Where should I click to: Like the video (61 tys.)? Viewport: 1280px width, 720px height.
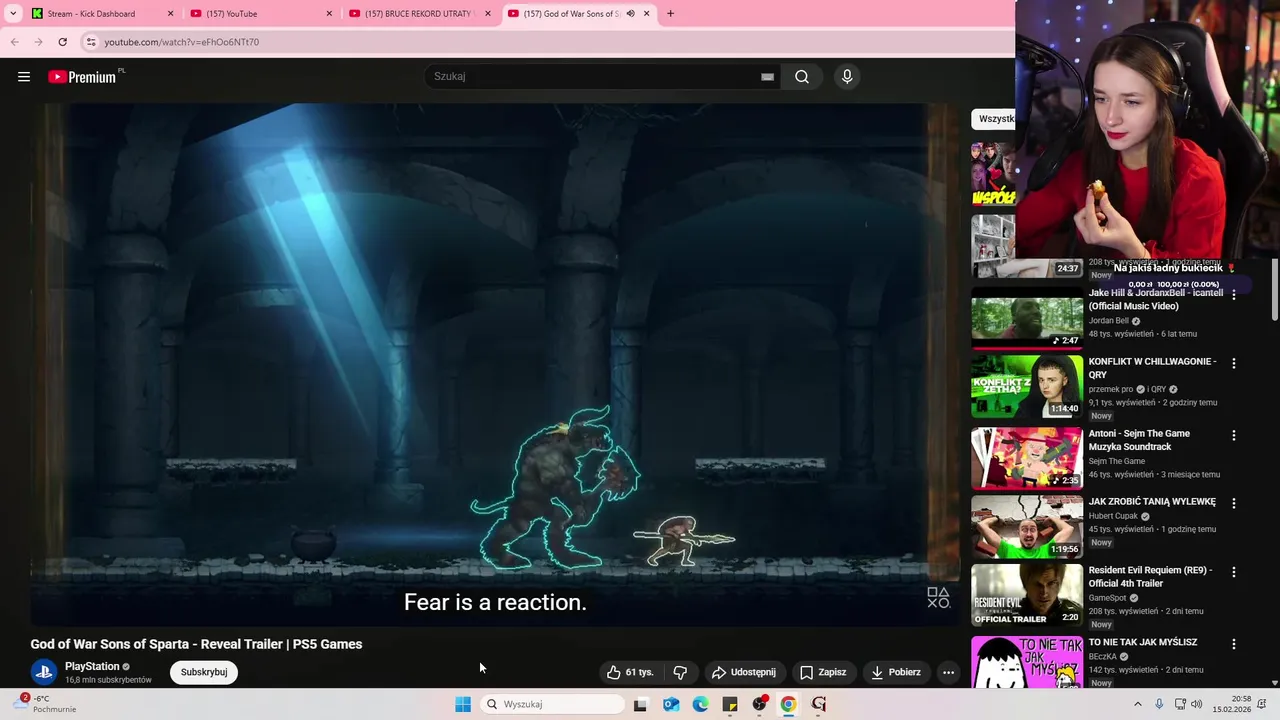tap(629, 672)
